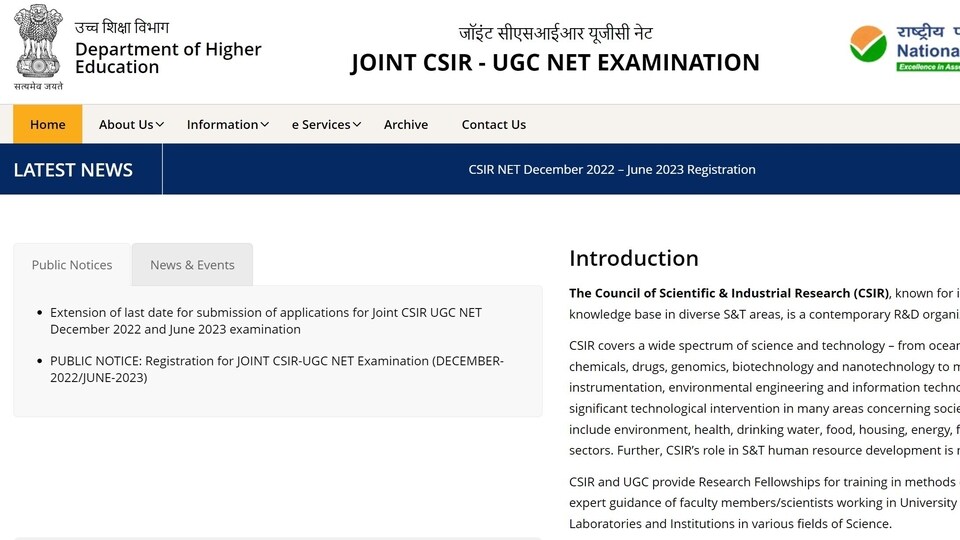Viewport: 960px width, 540px height.
Task: Click the Department of Higher Education title
Action: (x=168, y=58)
